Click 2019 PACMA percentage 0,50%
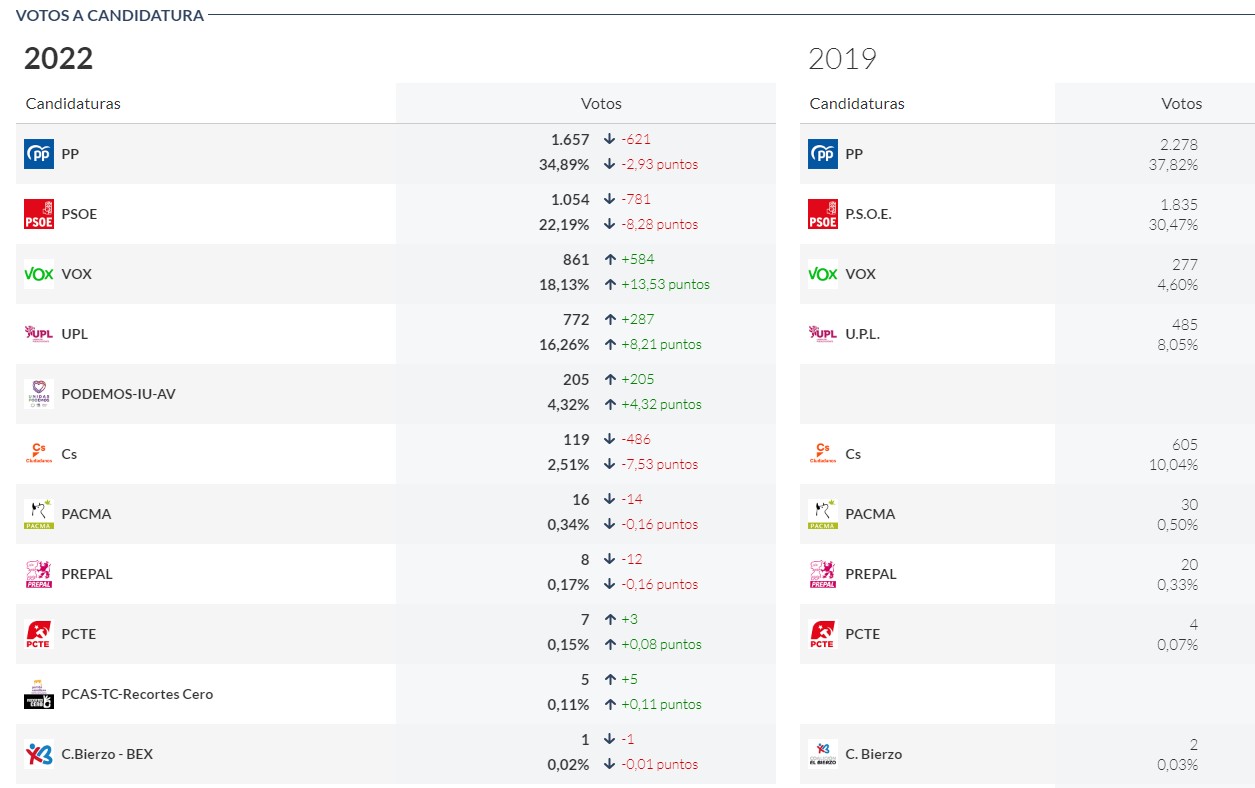This screenshot has height=788, width=1255. coord(1177,525)
